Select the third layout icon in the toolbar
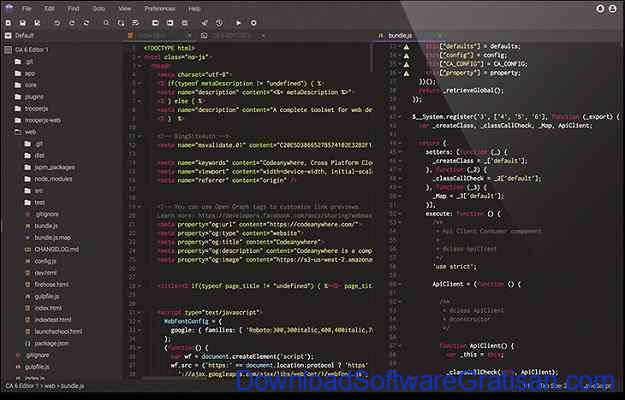Image resolution: width=625 pixels, height=400 pixels. tap(185, 23)
